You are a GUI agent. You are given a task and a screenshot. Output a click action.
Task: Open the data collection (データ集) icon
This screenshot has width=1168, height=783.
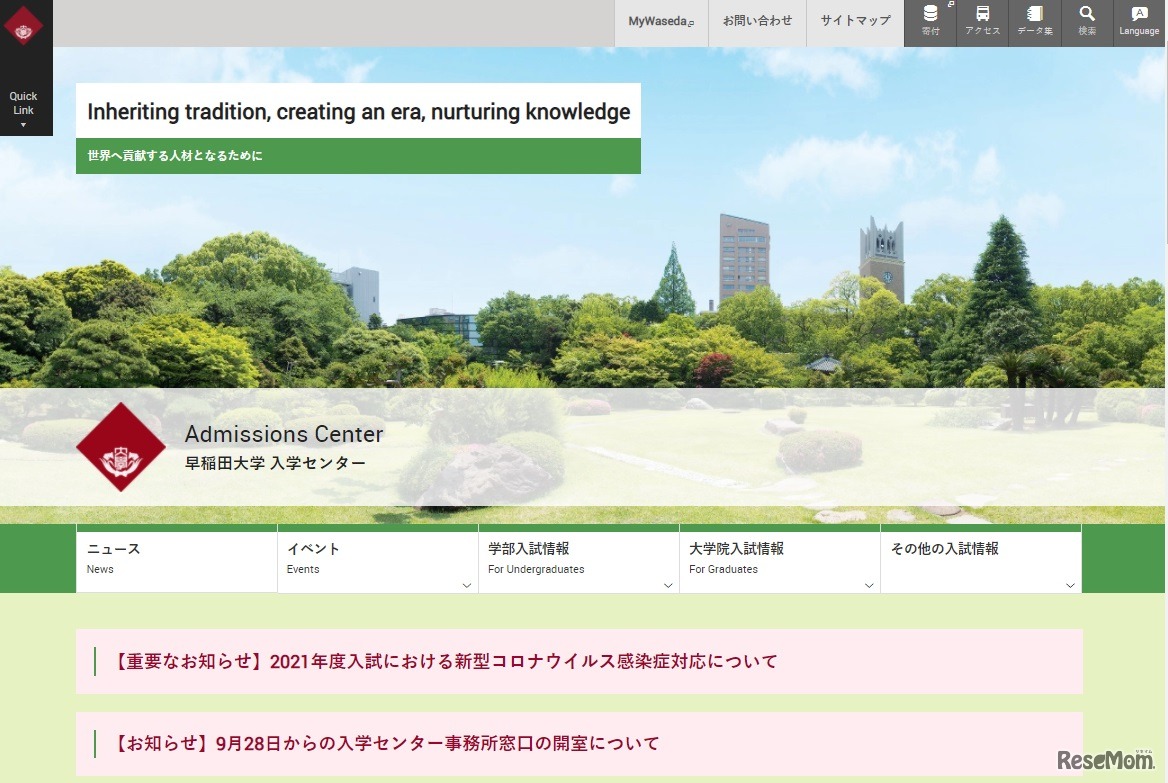pos(1035,22)
